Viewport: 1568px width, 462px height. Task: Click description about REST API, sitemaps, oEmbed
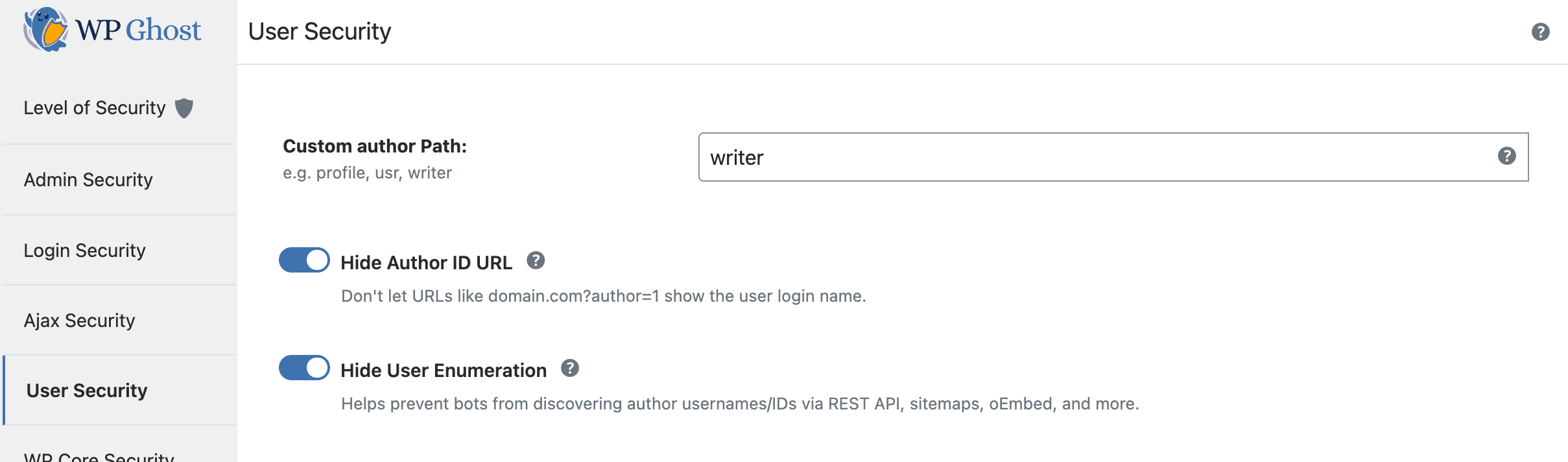tap(740, 404)
